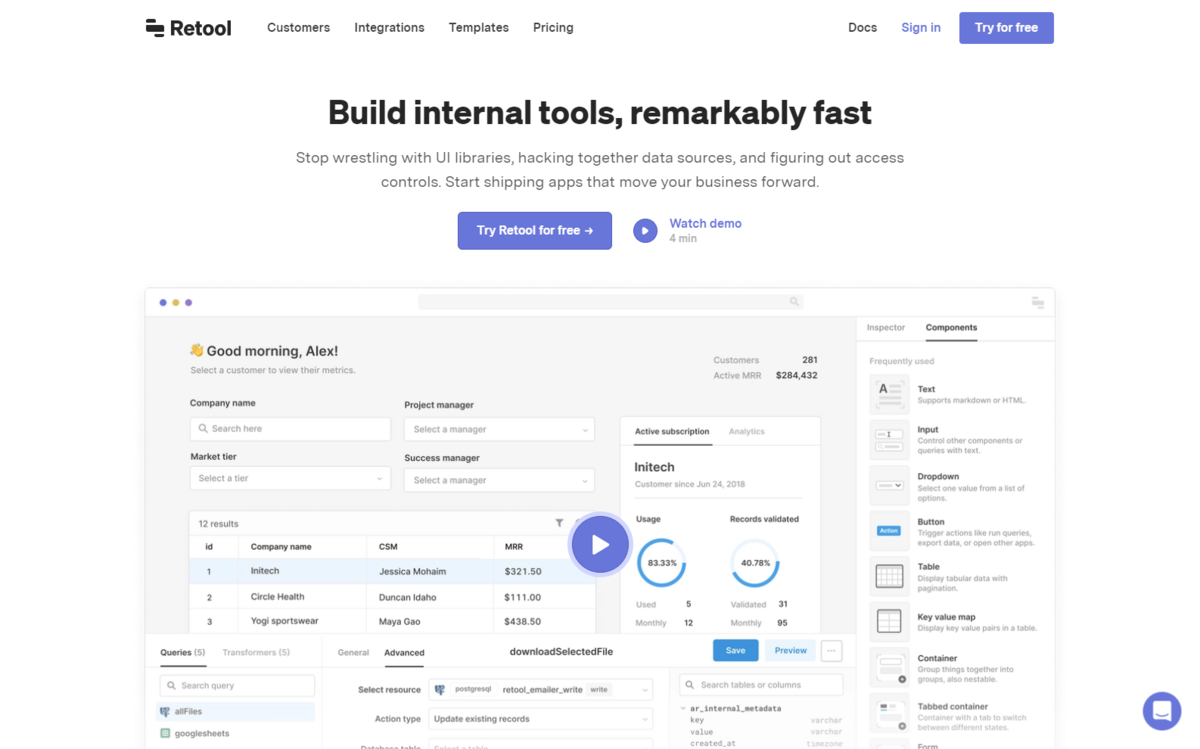Click the CSM column header
Viewport: 1200px width, 749px height.
pyautogui.click(x=388, y=547)
